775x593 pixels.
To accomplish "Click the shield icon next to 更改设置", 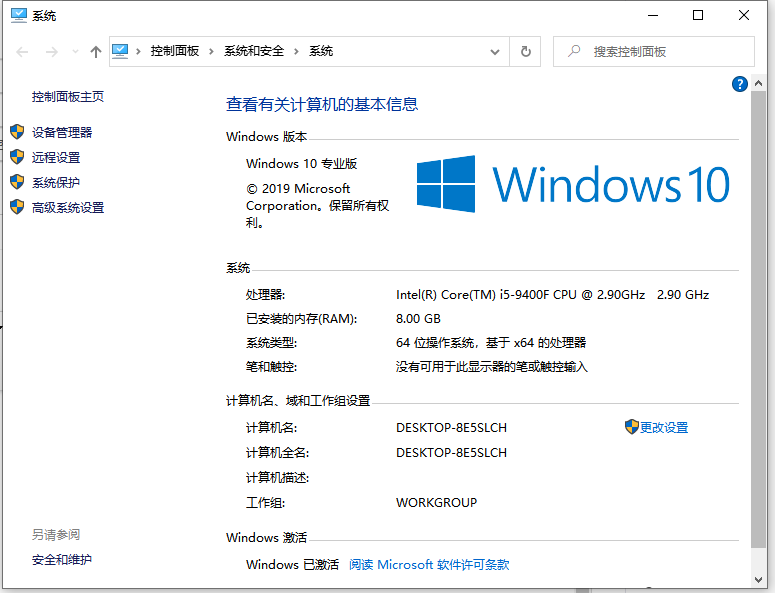I will point(631,427).
